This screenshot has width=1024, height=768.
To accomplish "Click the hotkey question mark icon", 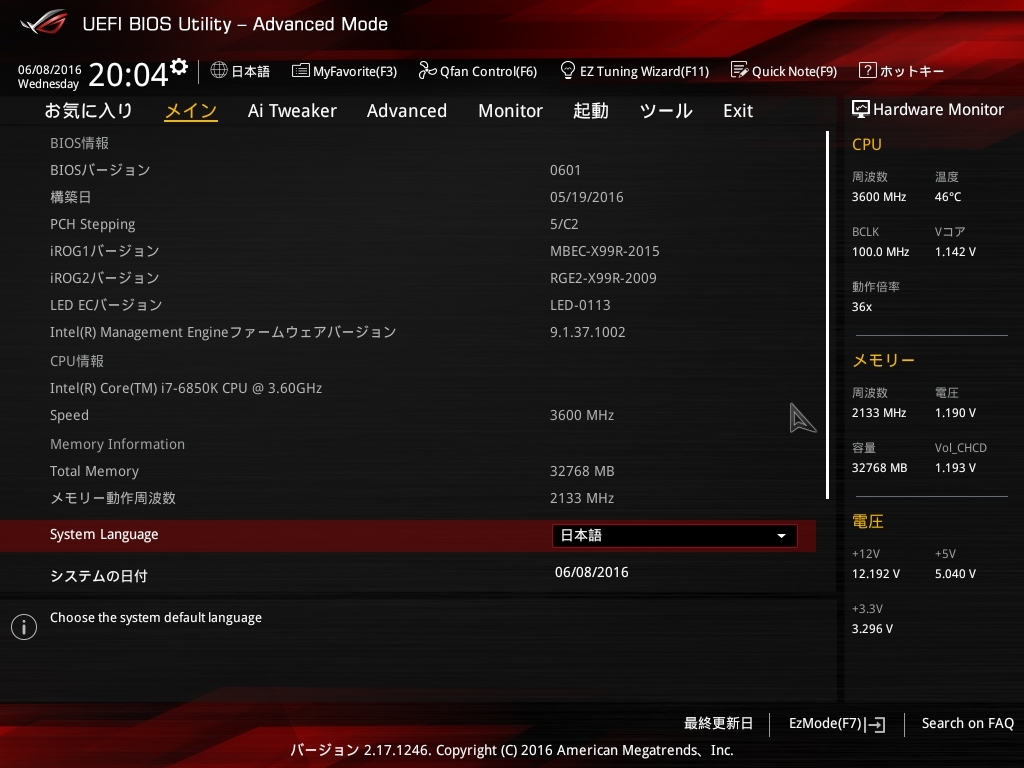I will click(867, 70).
